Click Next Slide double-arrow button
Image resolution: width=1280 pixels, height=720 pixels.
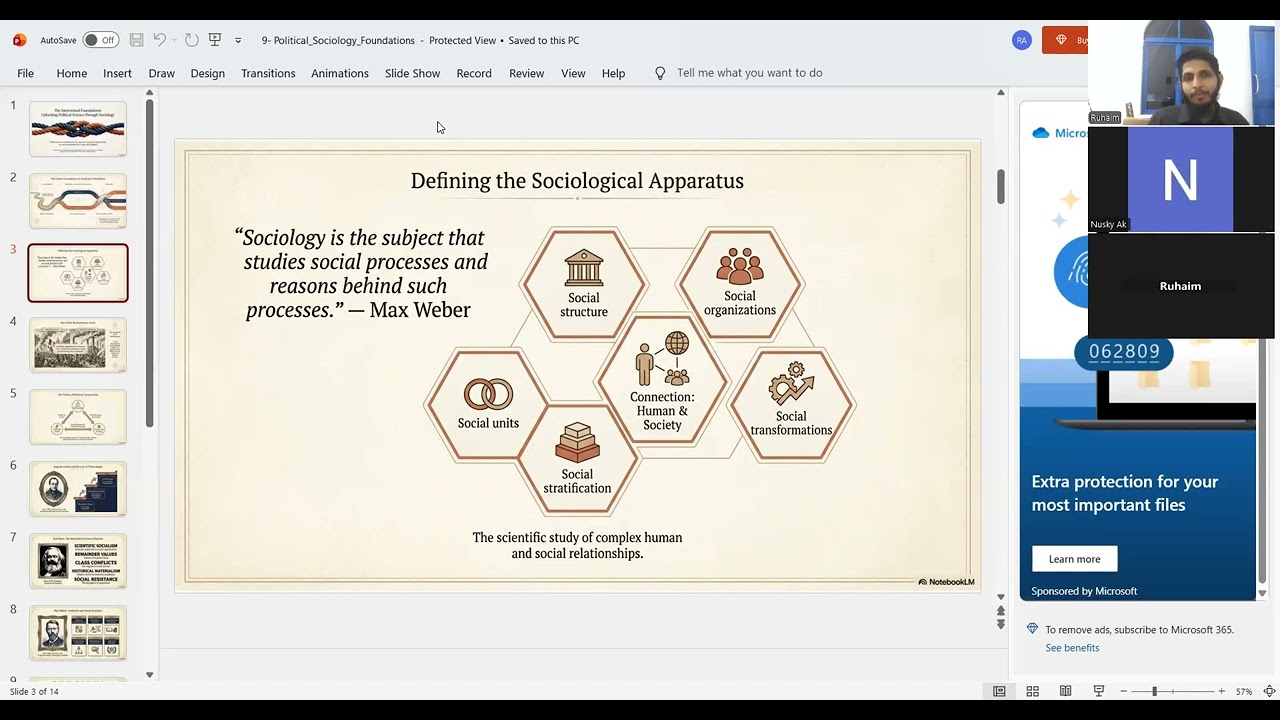[1000, 624]
